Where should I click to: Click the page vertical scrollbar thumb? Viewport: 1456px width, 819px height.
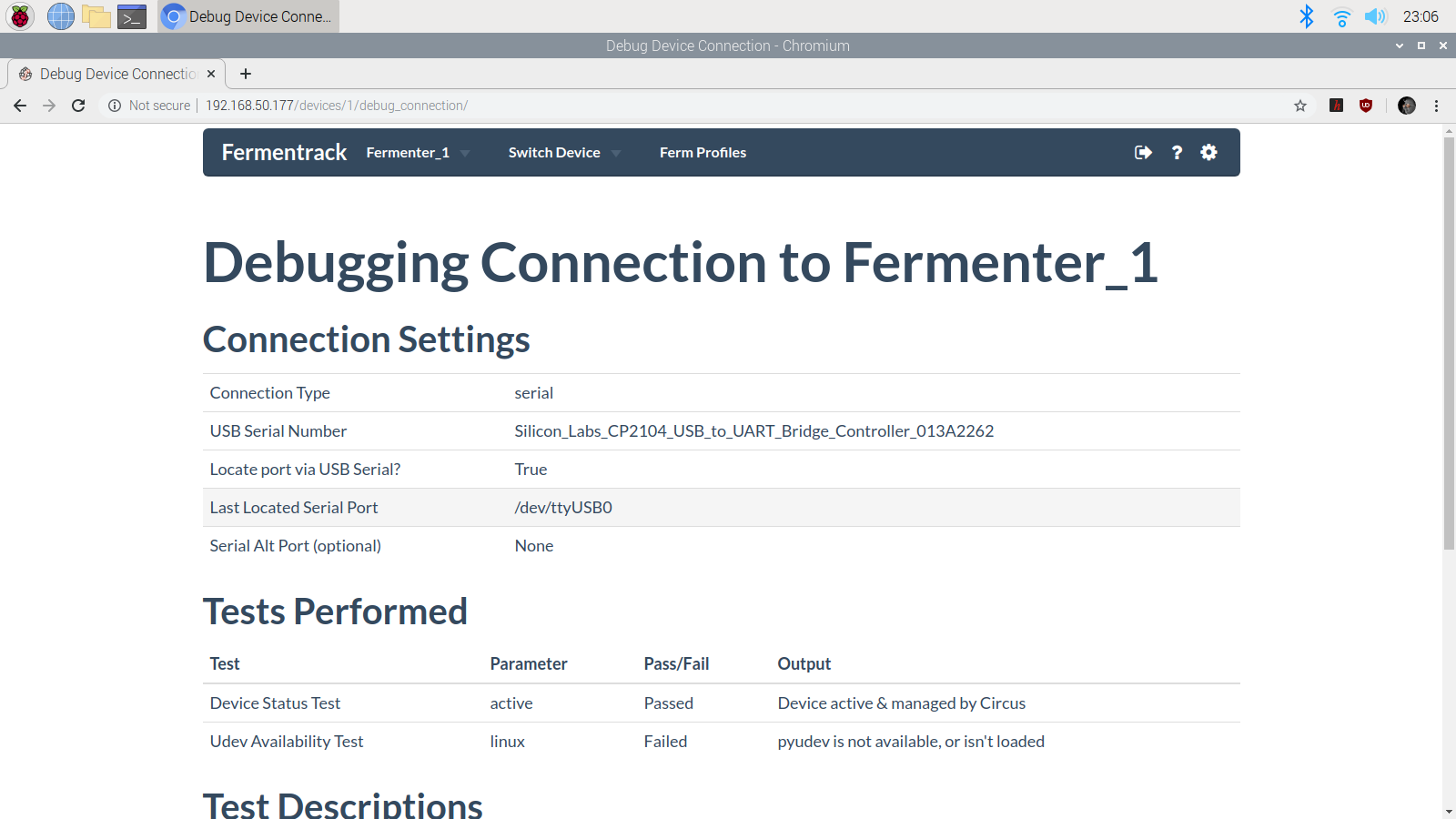(x=1449, y=344)
